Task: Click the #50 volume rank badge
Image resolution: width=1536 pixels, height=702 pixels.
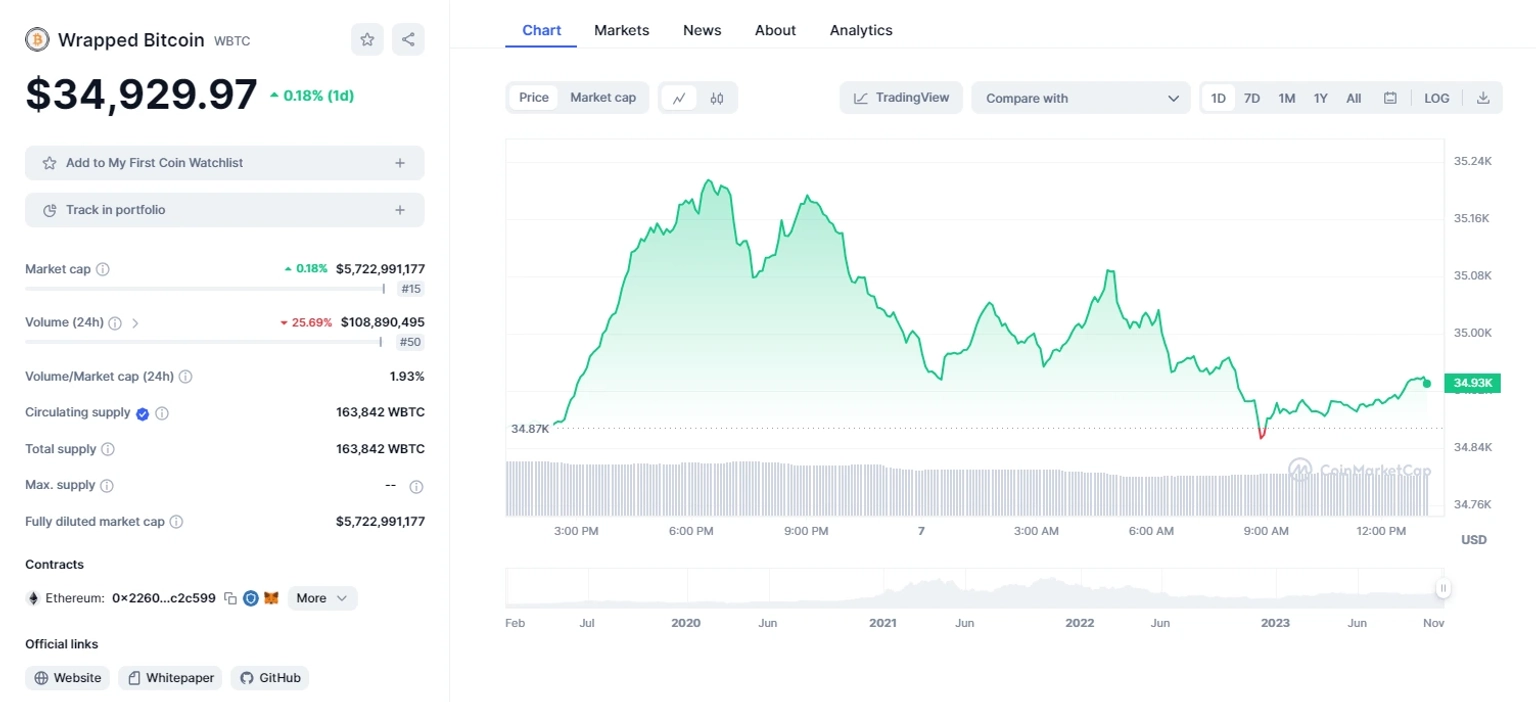Action: 410,342
